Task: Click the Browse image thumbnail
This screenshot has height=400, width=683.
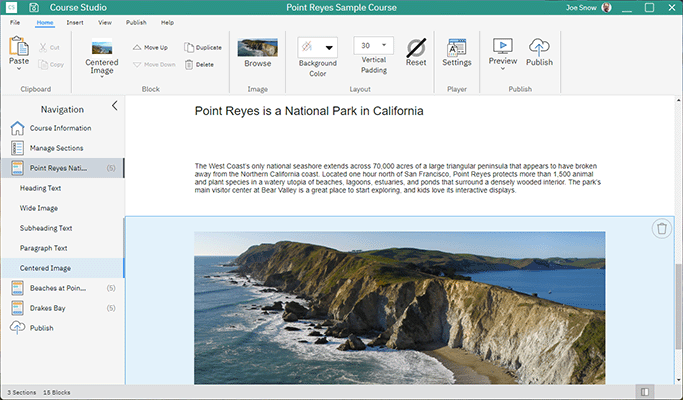Action: click(257, 47)
